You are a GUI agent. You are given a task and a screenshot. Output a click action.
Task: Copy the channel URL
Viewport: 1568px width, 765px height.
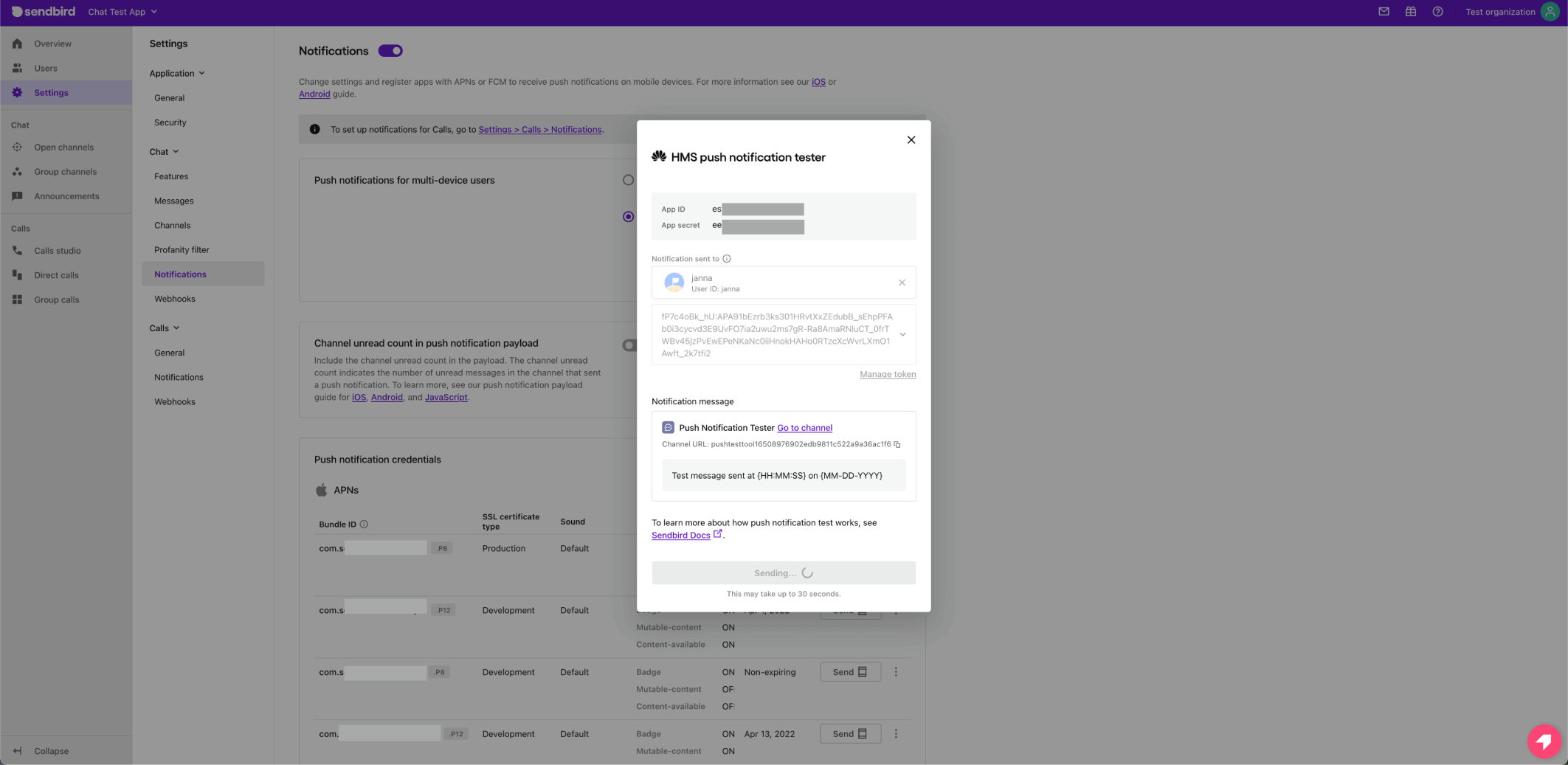pos(897,445)
